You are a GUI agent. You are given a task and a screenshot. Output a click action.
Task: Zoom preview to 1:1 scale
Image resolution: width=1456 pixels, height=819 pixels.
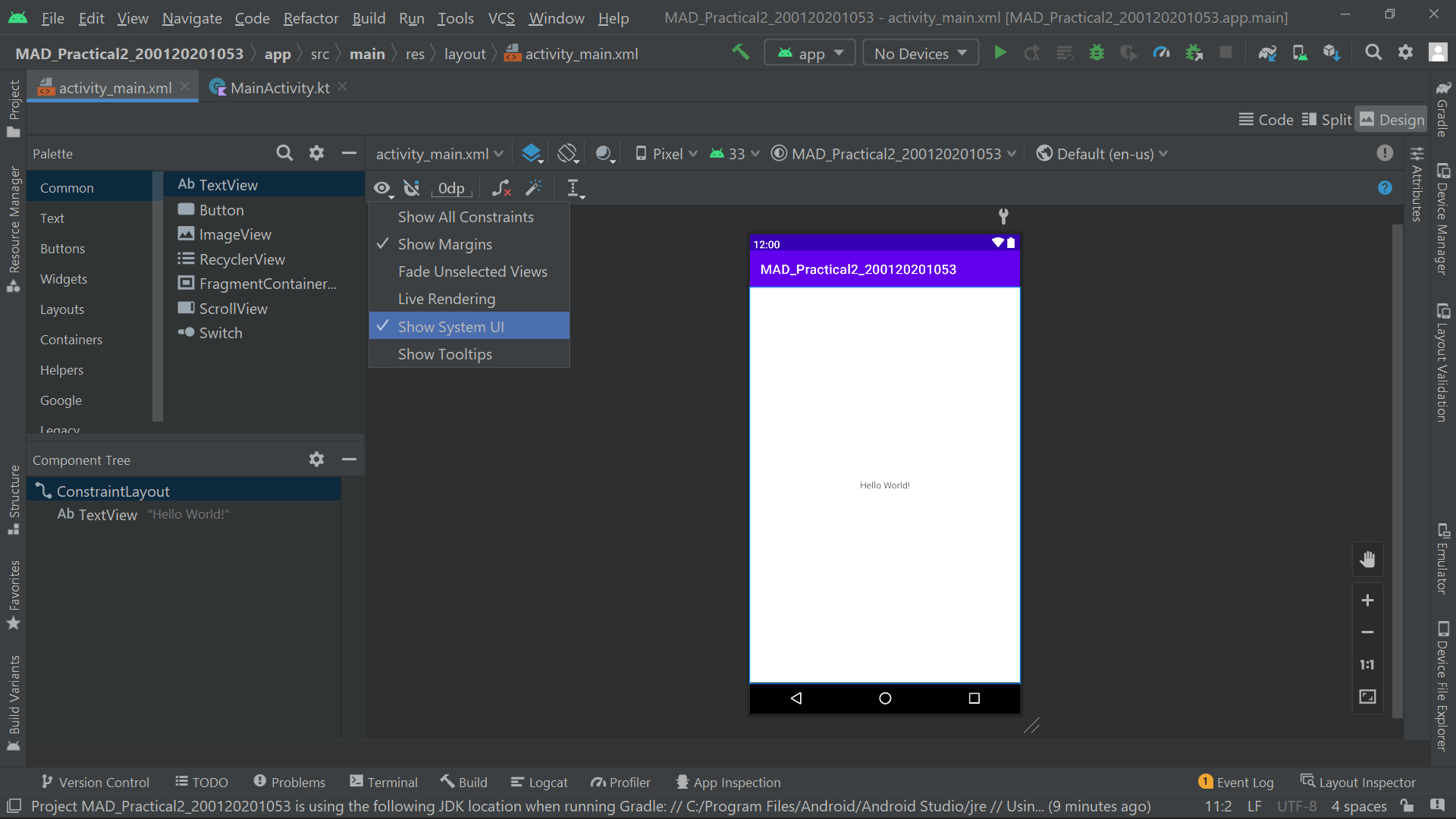click(1367, 664)
